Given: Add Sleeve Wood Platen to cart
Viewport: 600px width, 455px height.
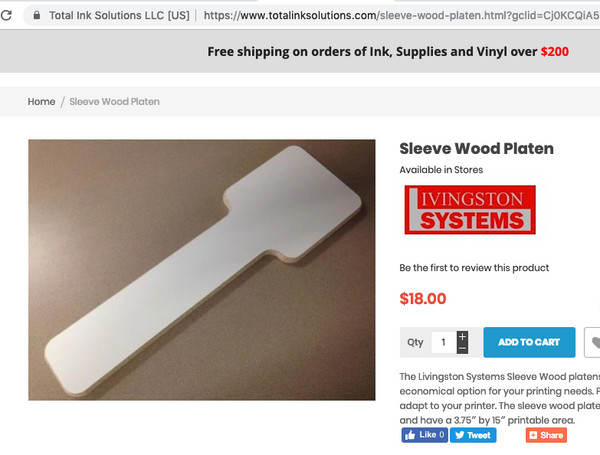Looking at the screenshot, I should click(x=529, y=342).
